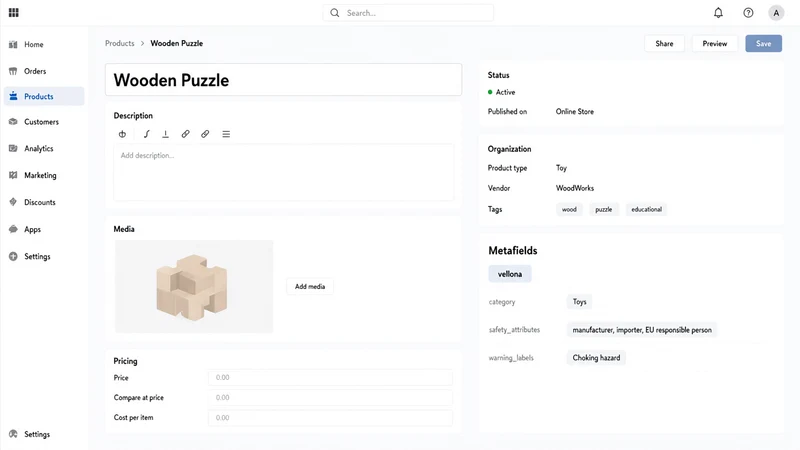The height and width of the screenshot is (450, 800).
Task: Click the Add media button
Action: click(x=310, y=286)
